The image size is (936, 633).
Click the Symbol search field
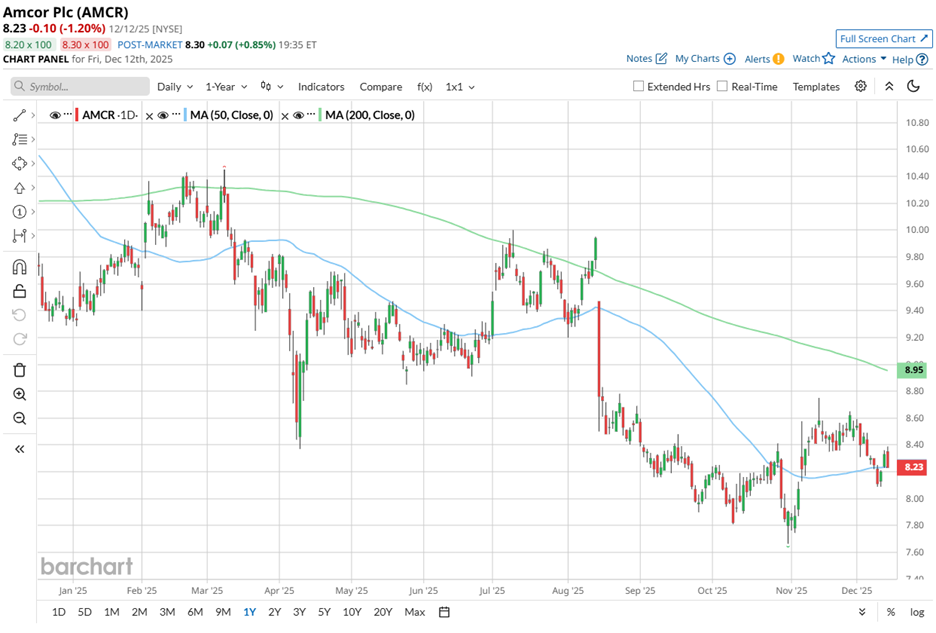[80, 87]
